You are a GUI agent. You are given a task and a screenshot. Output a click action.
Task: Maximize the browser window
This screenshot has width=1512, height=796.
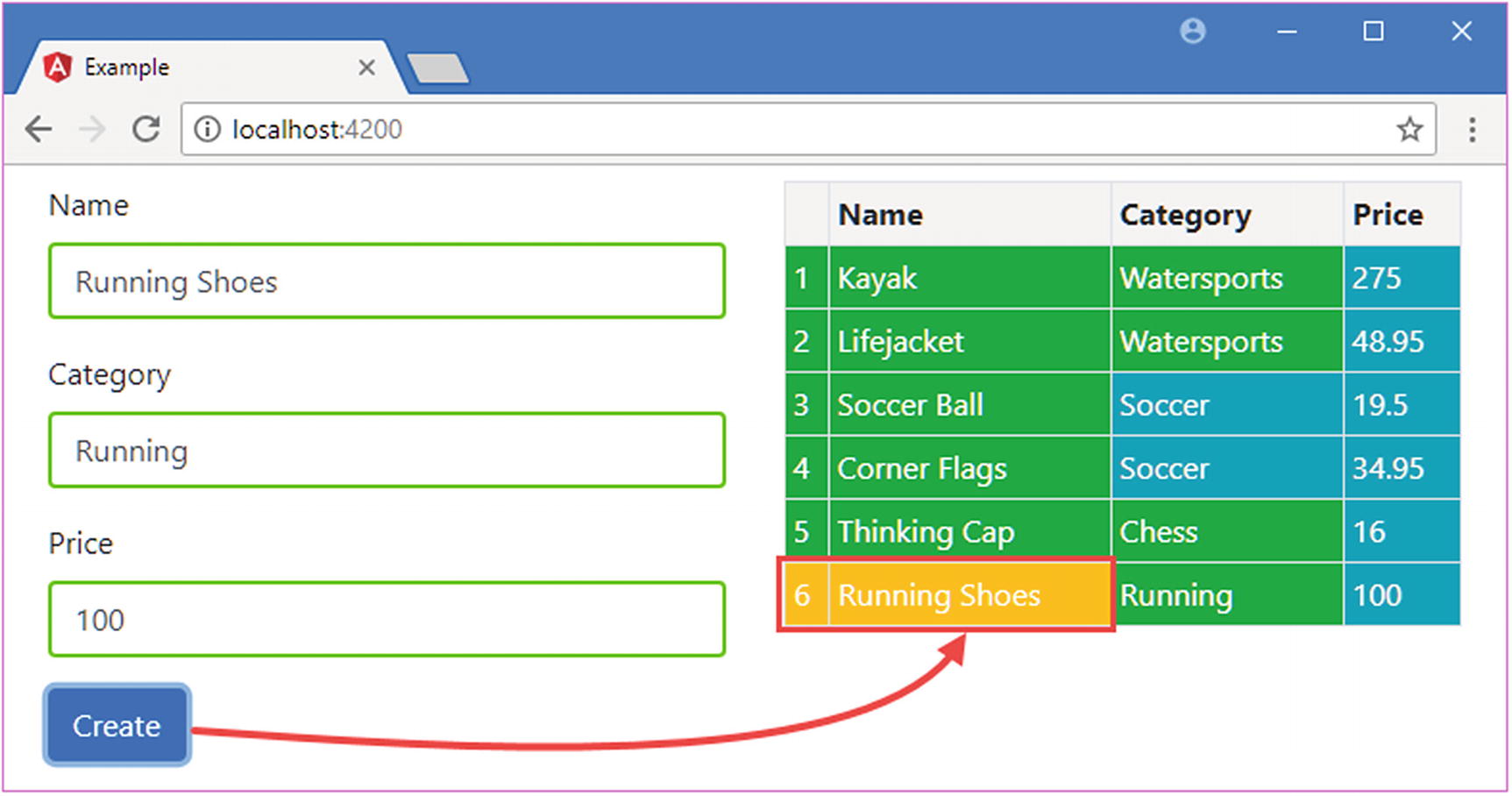[1374, 32]
